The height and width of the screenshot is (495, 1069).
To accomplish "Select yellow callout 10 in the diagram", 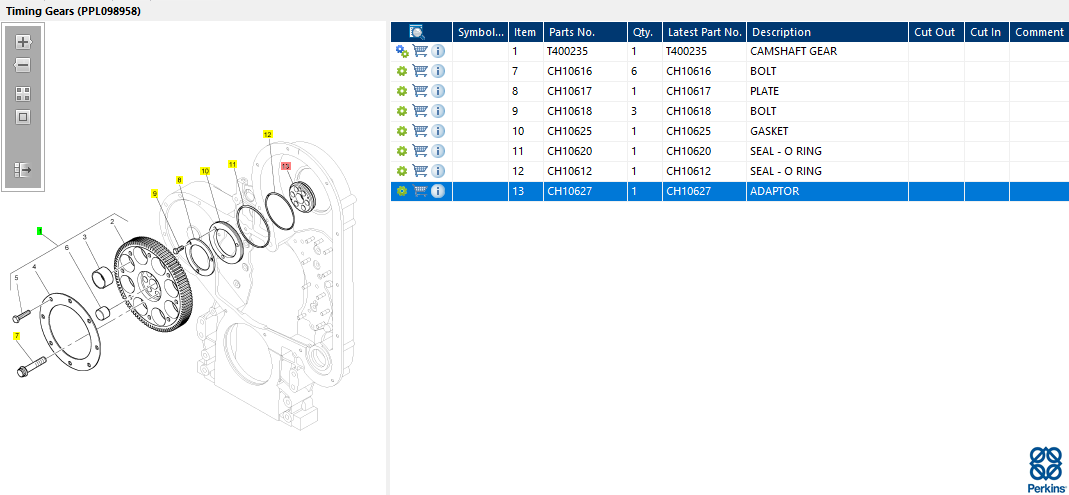I will coord(205,170).
